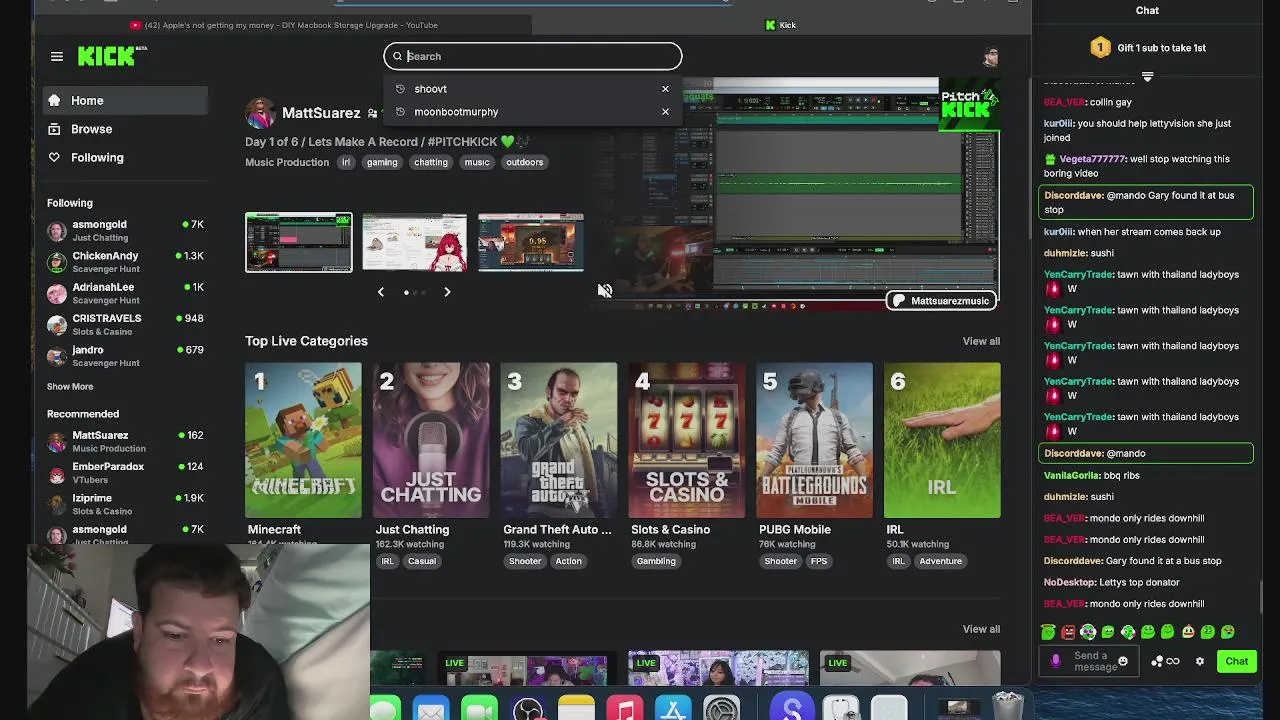
Task: Click MattSuarez featured stream avatar
Action: tap(260, 113)
